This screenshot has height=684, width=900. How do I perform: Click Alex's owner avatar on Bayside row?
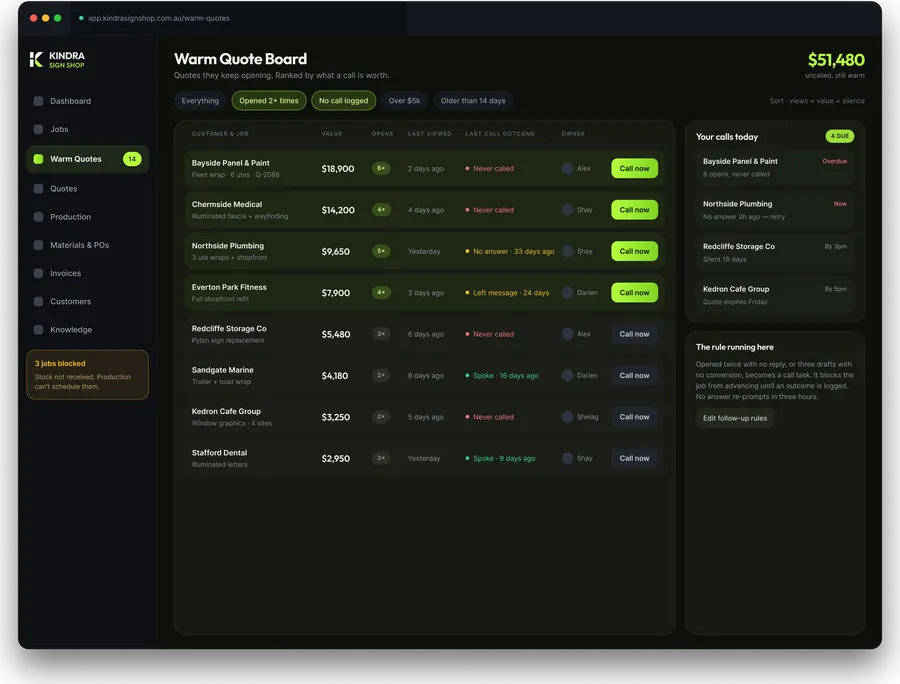click(567, 168)
